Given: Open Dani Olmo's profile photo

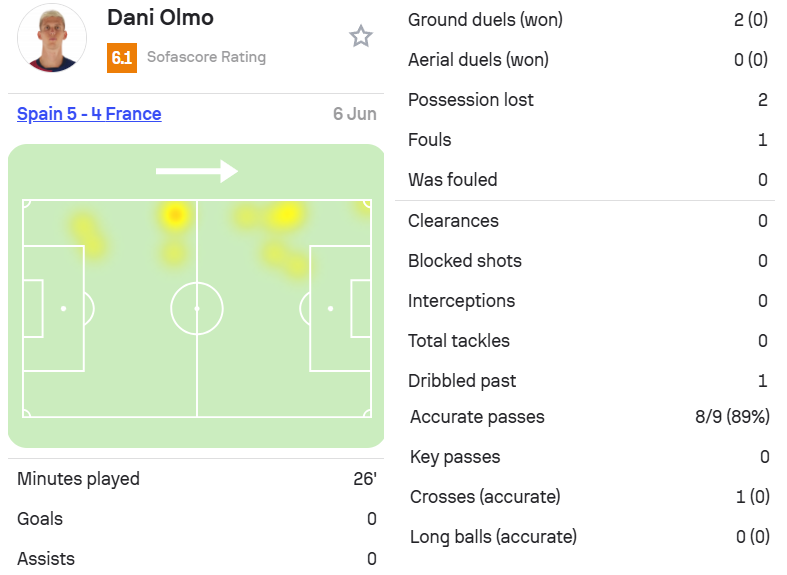Looking at the screenshot, I should coord(52,38).
